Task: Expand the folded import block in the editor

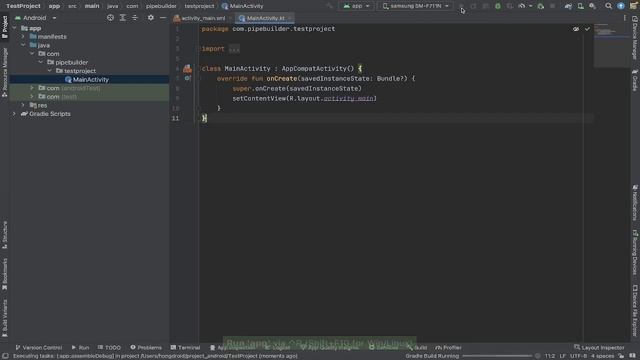Action: 234,49
